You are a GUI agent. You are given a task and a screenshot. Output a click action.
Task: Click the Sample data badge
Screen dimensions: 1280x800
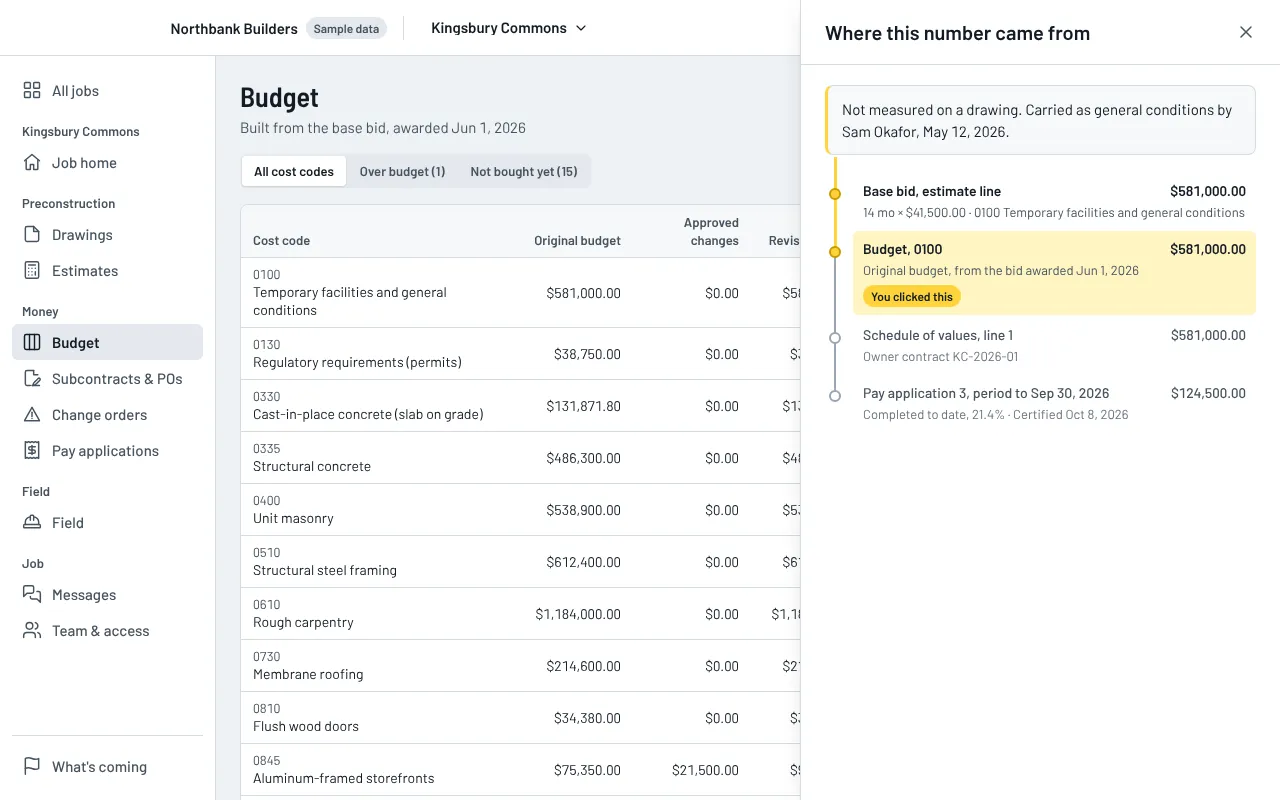(346, 29)
